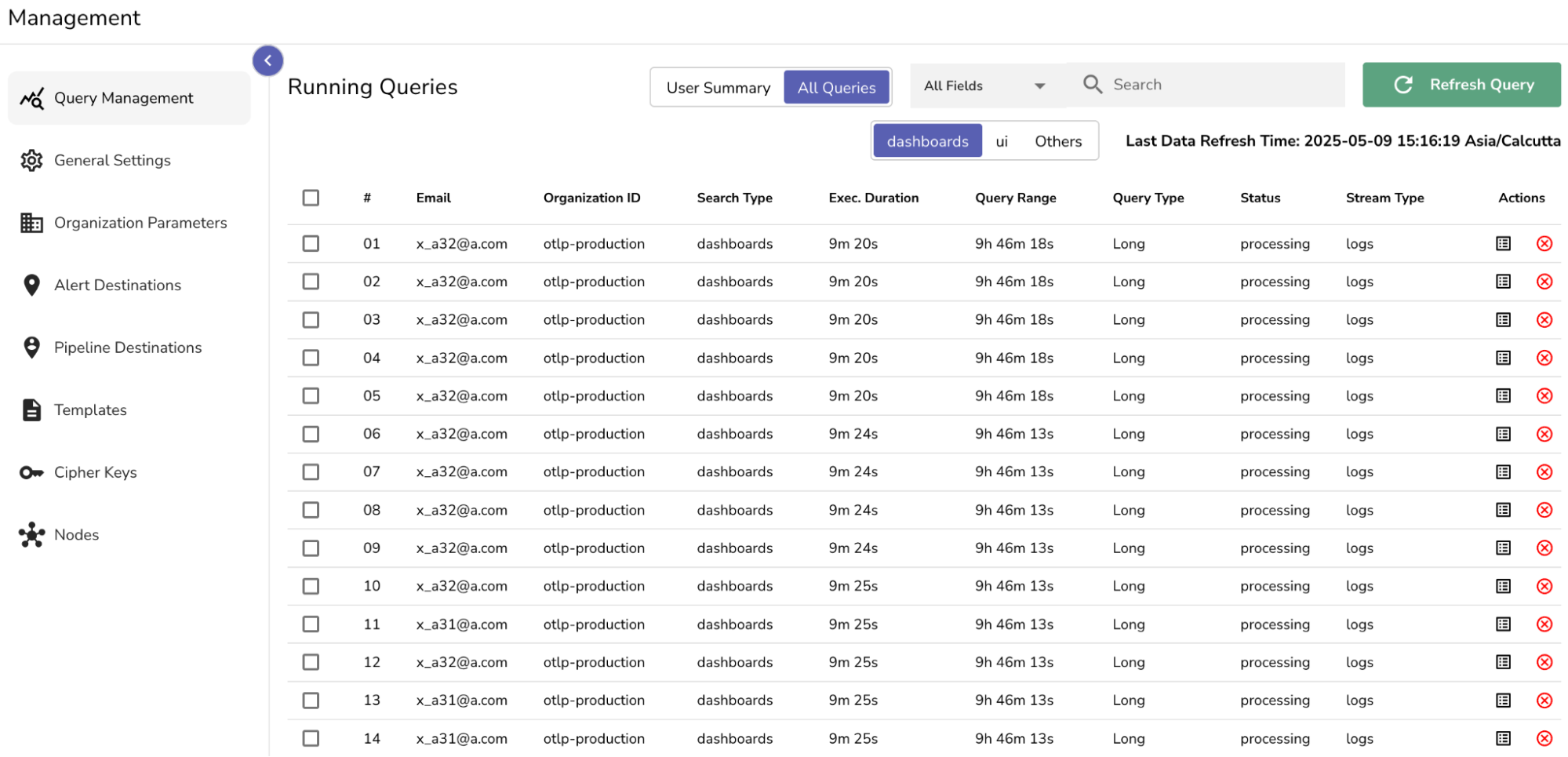View query details for row 01
This screenshot has height=757, width=1568.
click(x=1504, y=243)
